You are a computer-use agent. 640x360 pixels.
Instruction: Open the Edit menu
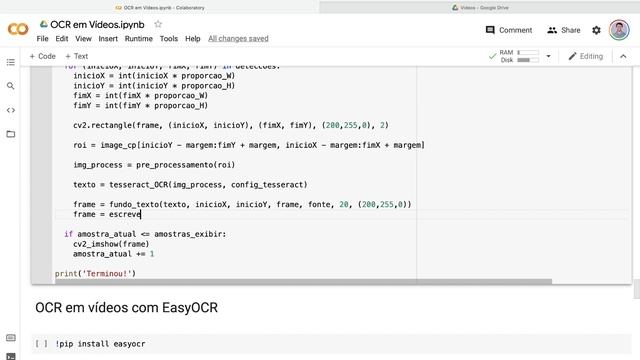click(x=62, y=39)
